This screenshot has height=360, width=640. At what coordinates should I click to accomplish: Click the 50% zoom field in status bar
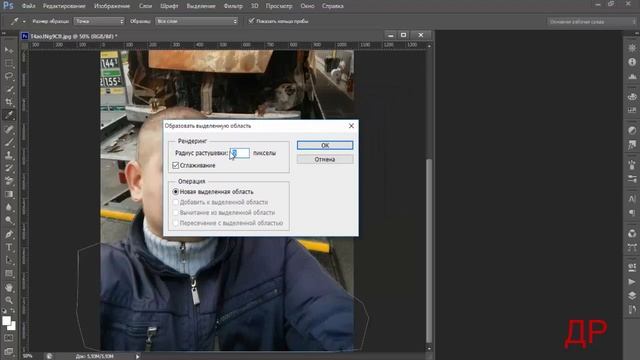(28, 356)
